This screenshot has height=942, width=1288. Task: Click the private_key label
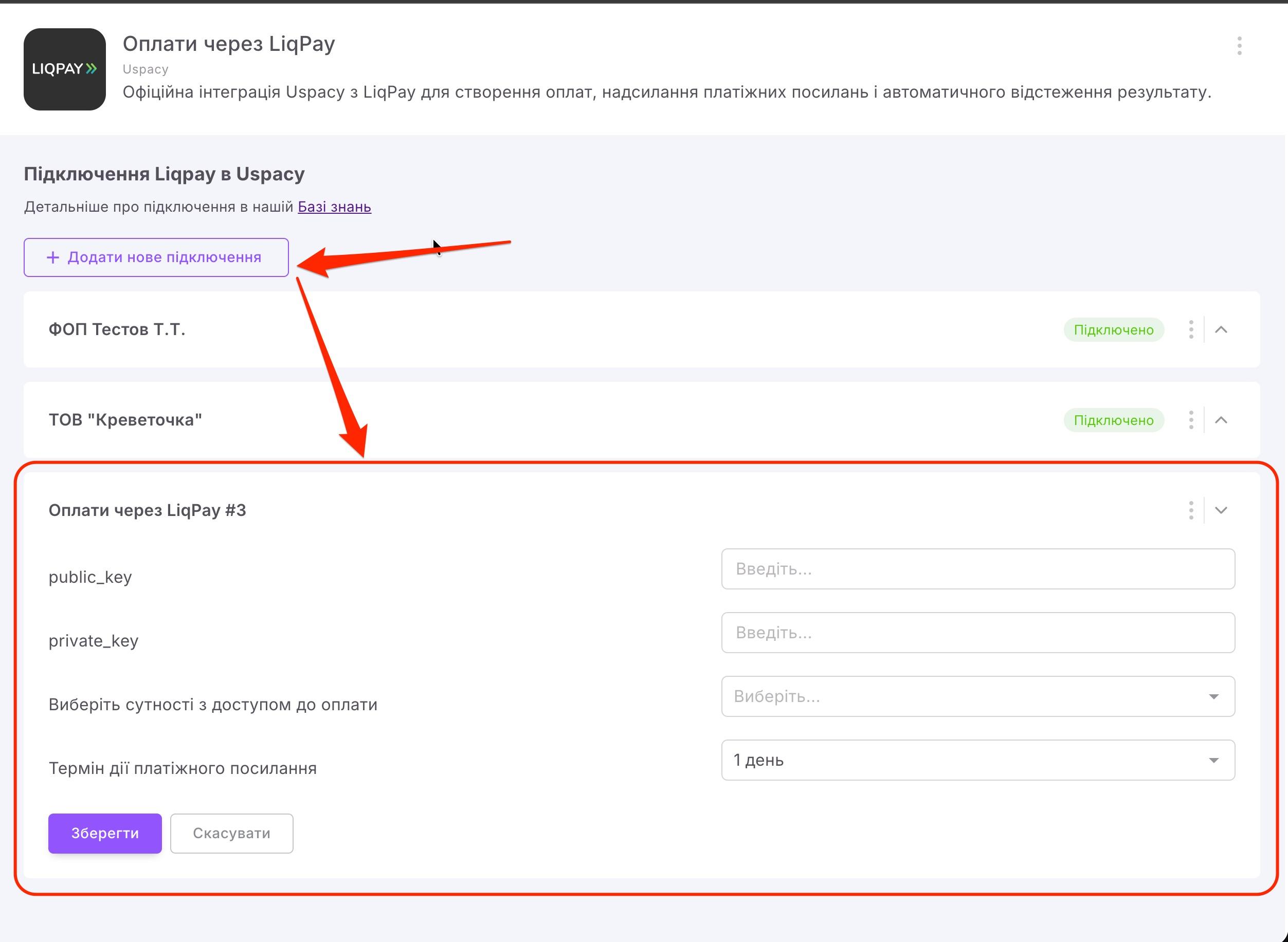coord(94,641)
